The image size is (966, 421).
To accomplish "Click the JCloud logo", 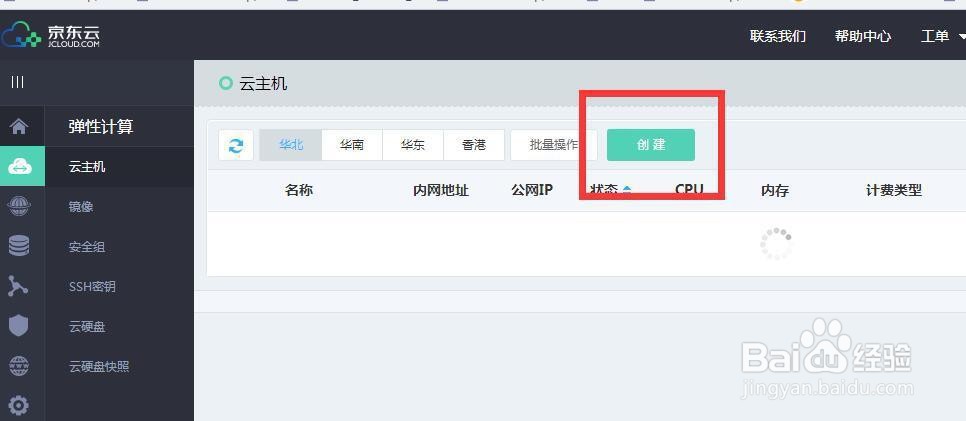I will [x=51, y=35].
